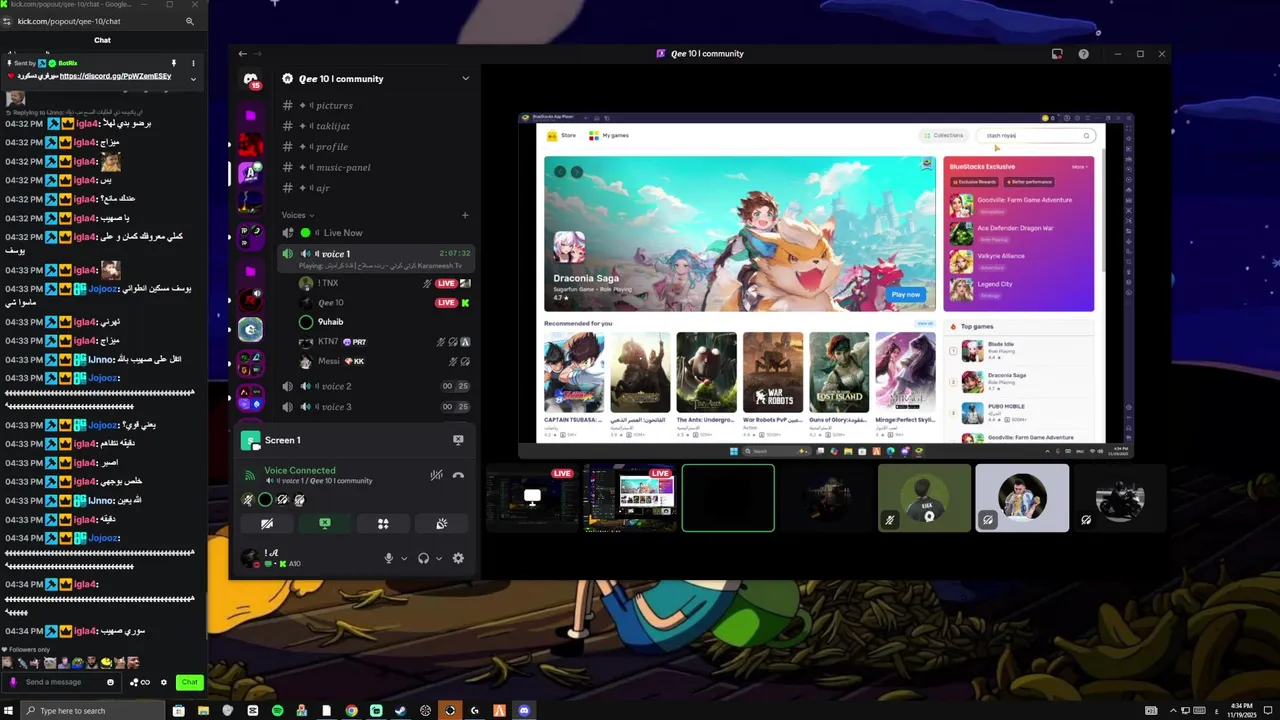Turn on camera in Discord voice panel
This screenshot has width=1280, height=720.
266,523
